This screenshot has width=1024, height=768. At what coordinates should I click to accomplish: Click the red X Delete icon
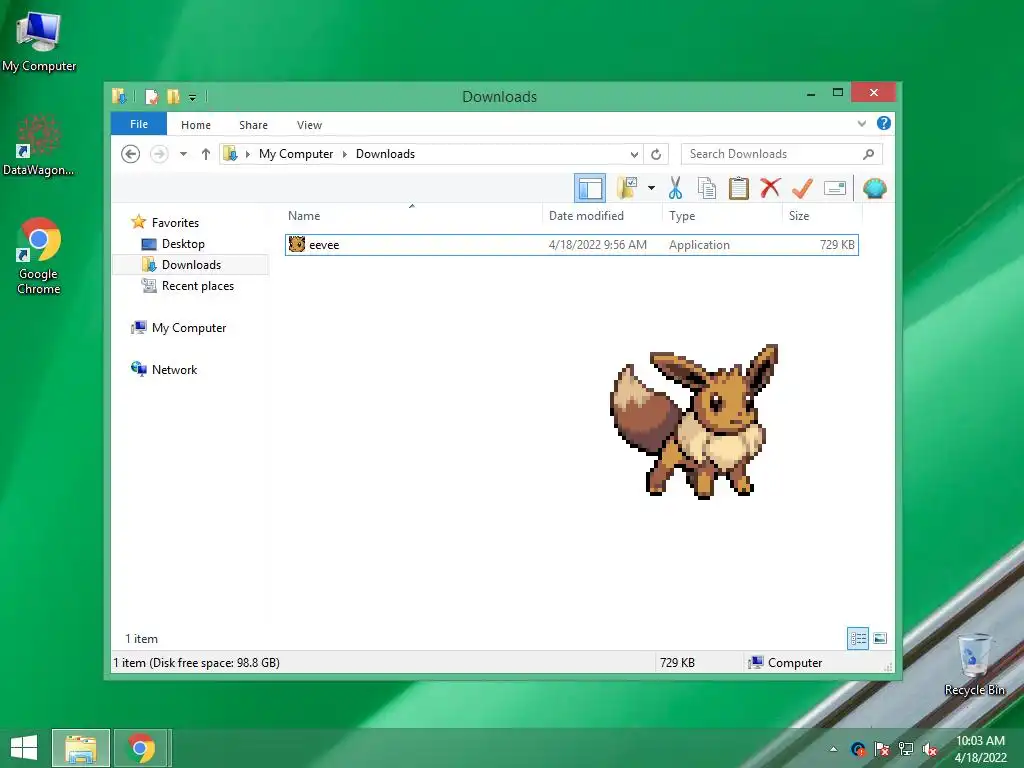click(x=770, y=188)
